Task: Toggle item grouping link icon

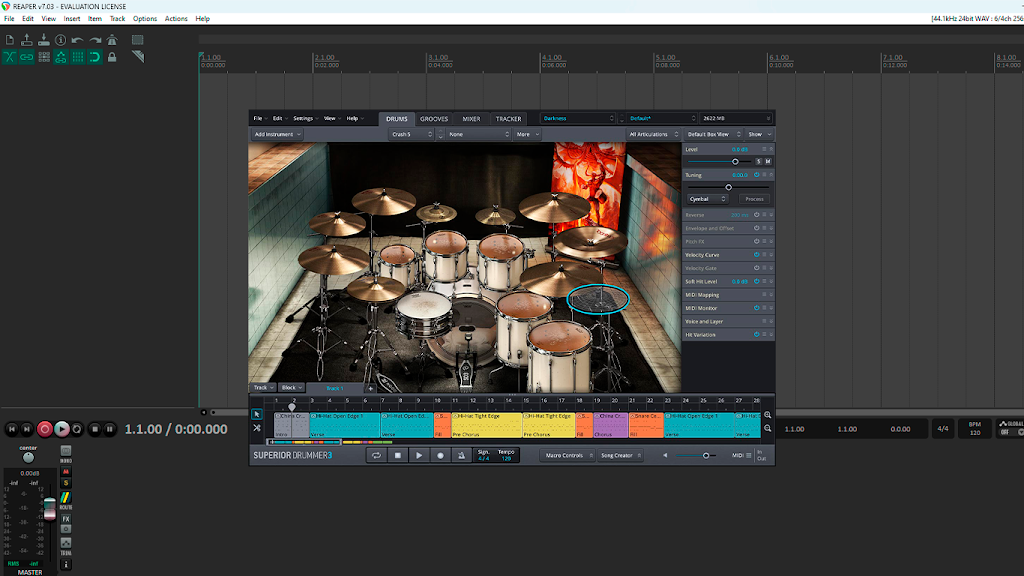Action: [x=27, y=57]
